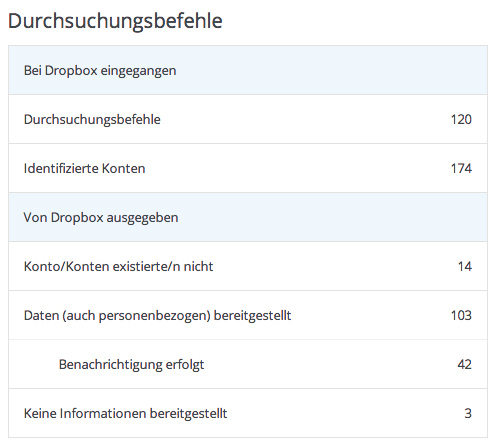Click the value 3 in the last row
Image resolution: width=494 pixels, height=447 pixels.
click(x=468, y=413)
